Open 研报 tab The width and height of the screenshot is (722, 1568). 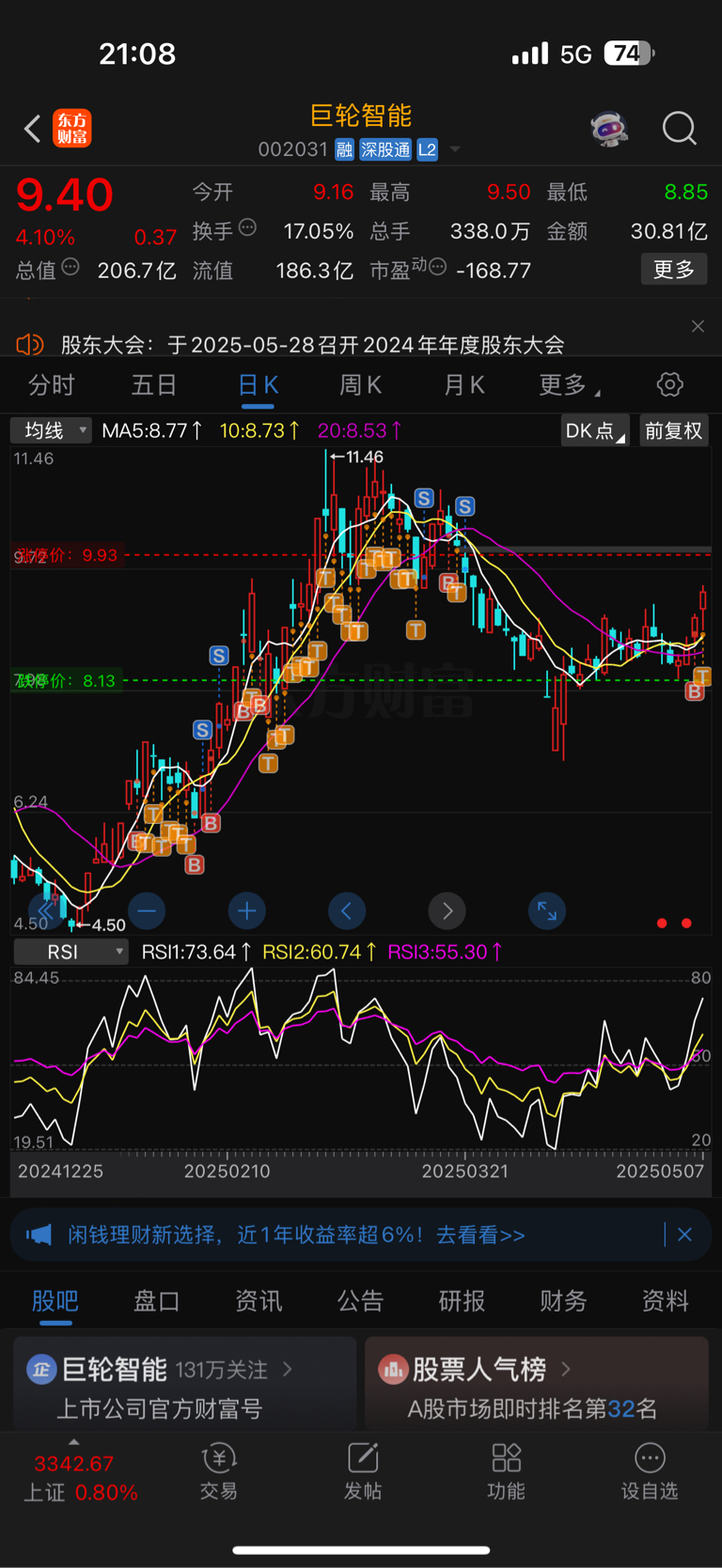(x=462, y=1300)
